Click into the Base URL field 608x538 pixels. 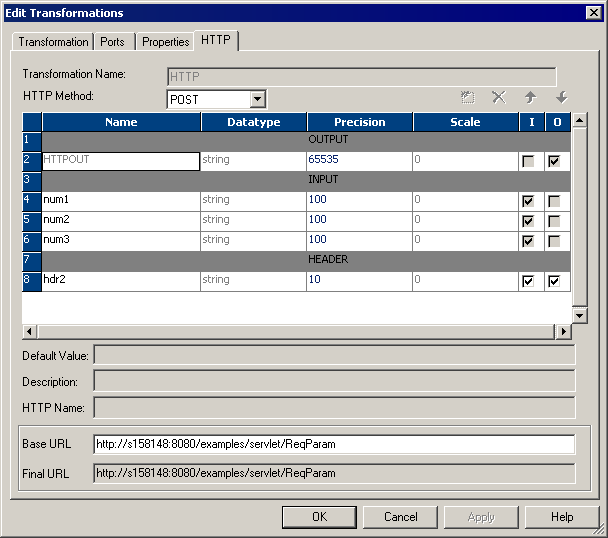click(333, 444)
